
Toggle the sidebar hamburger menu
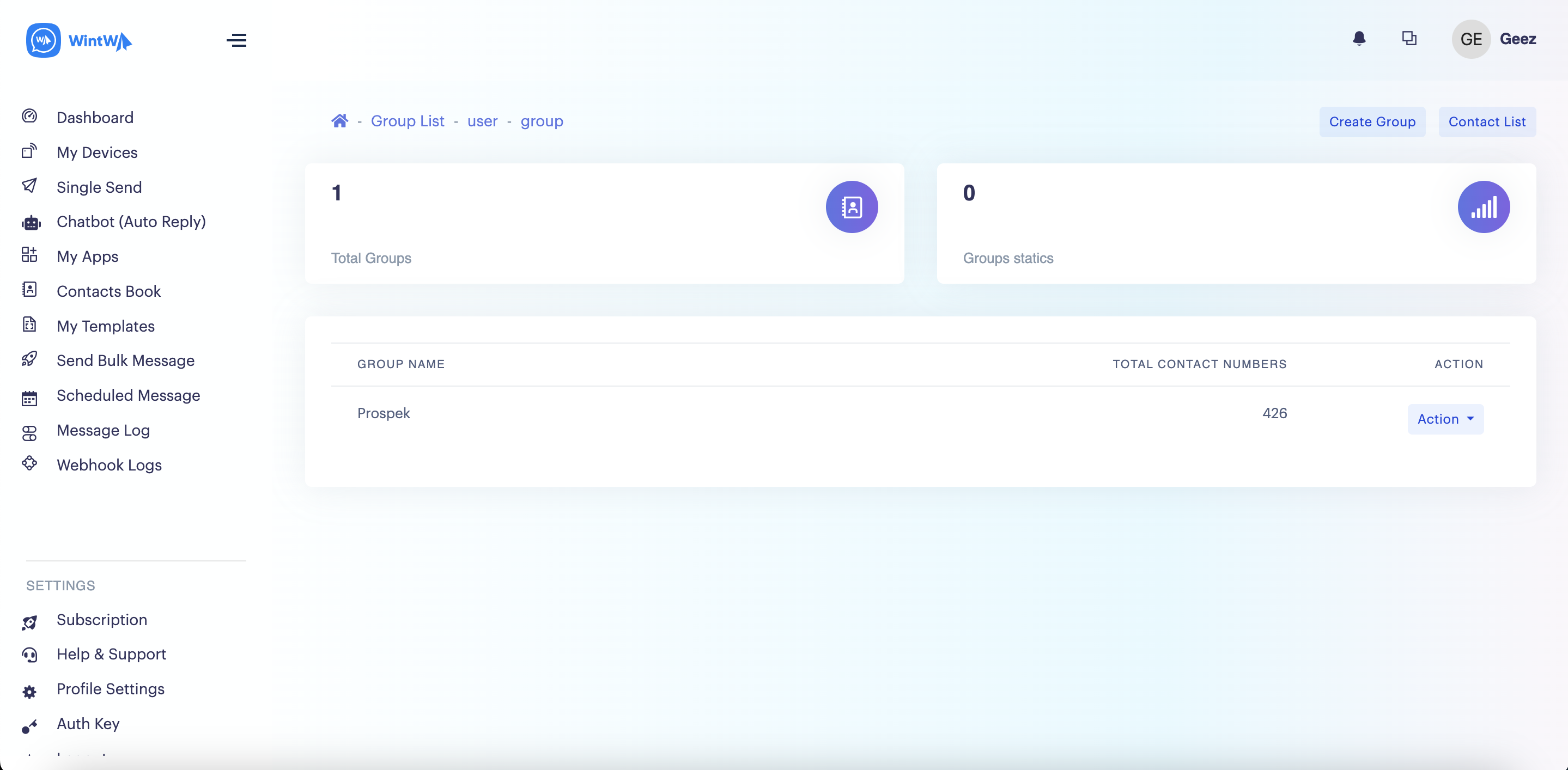point(236,40)
